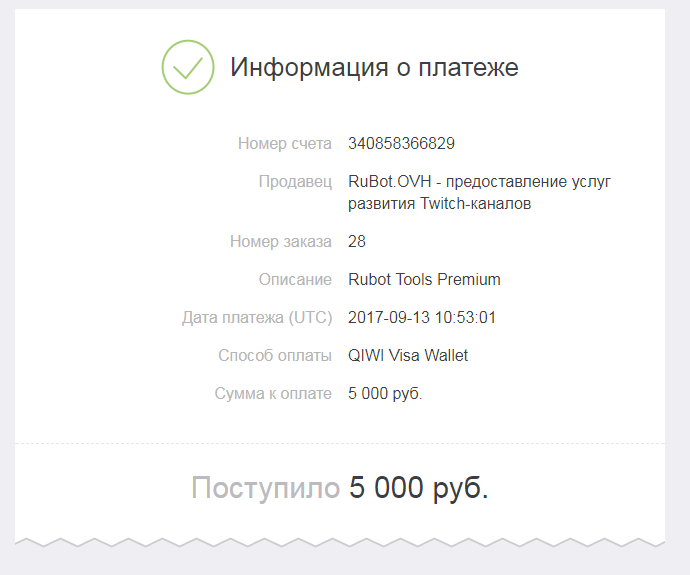Click the "QIWI Visa Wallet" payment method
Viewport: 690px width, 575px height.
(408, 355)
